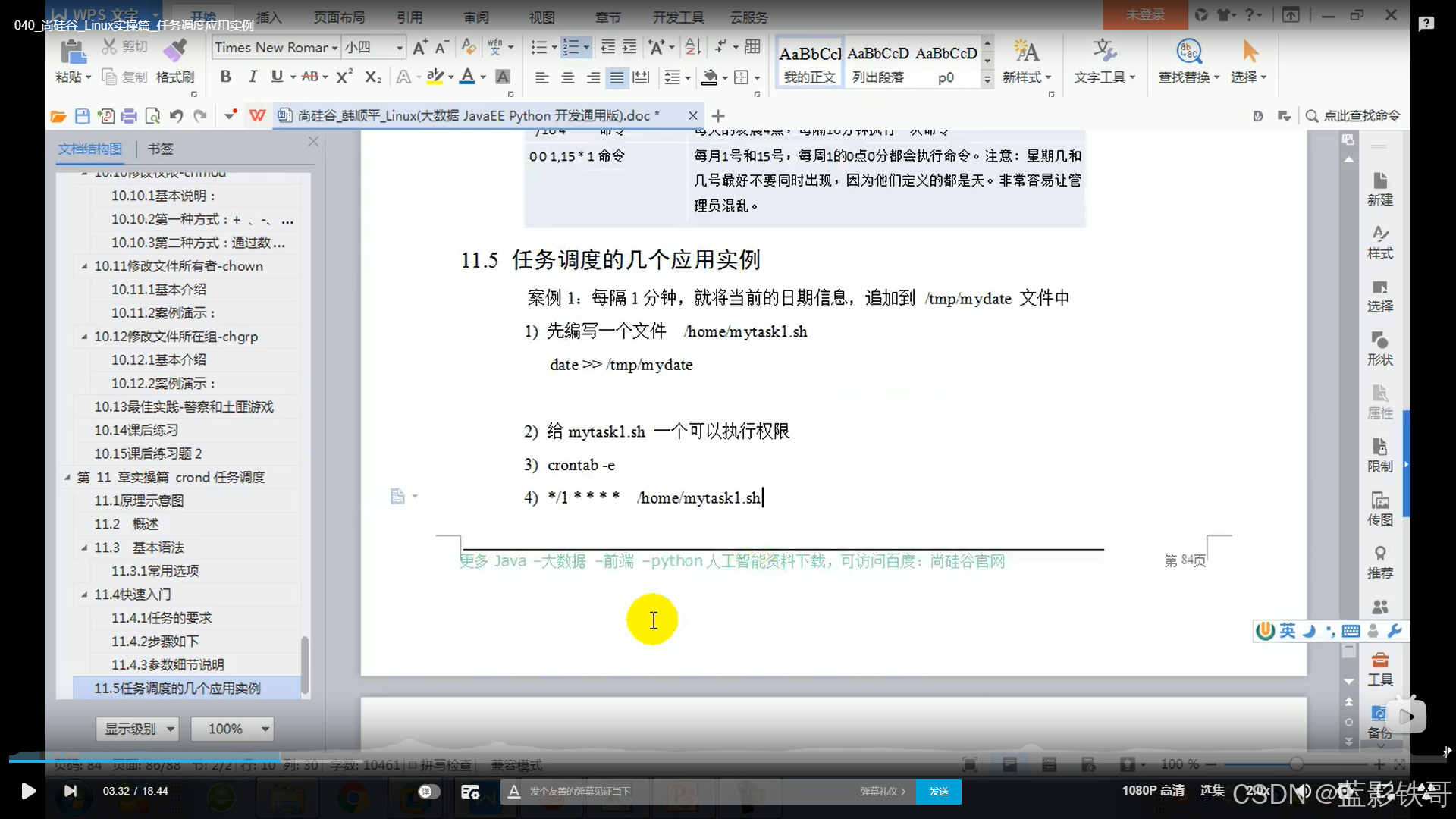Open the 样式 styles sidebar icon

click(x=1380, y=242)
